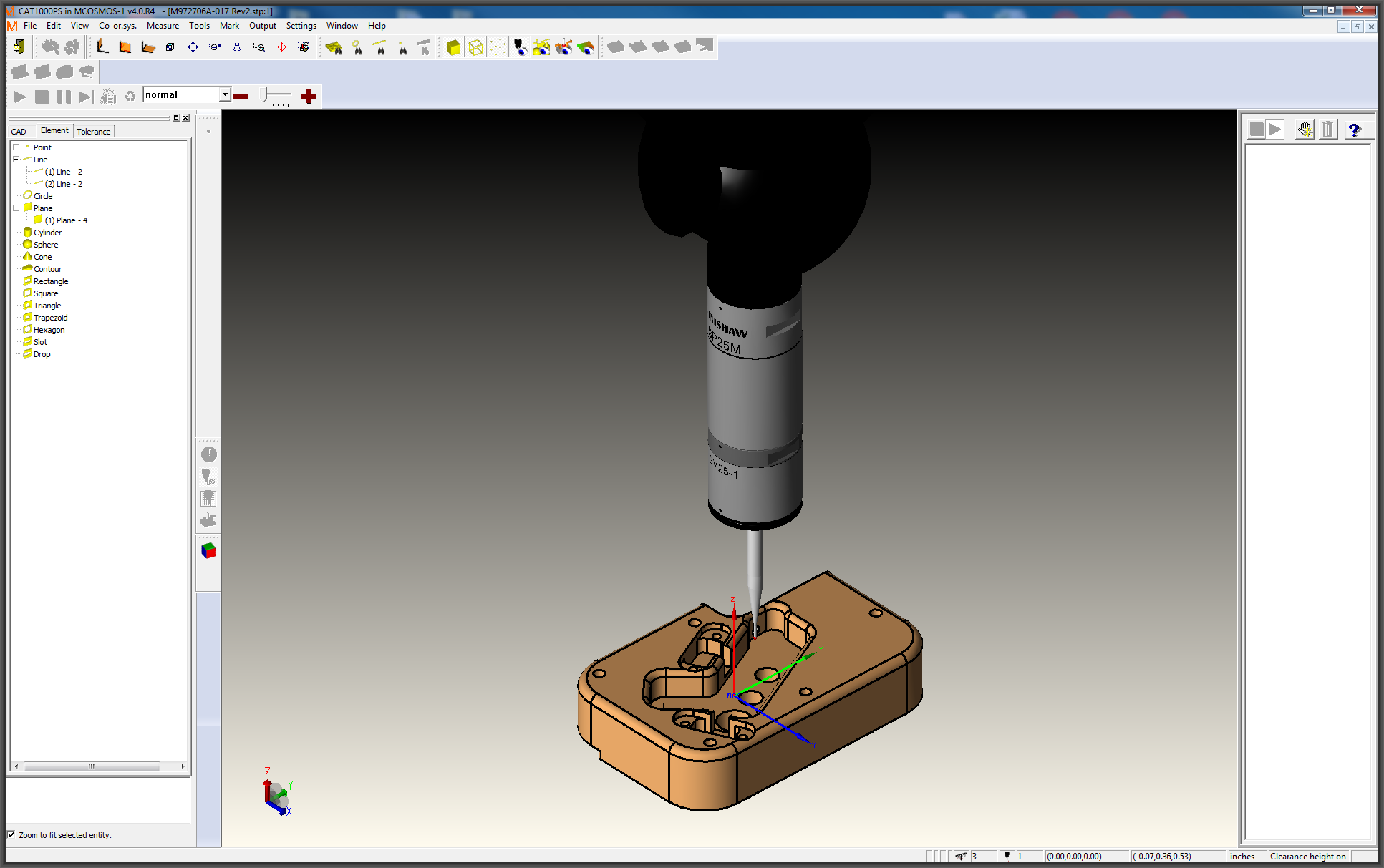
Task: Activate the blue pan arrows tool
Action: pyautogui.click(x=193, y=47)
